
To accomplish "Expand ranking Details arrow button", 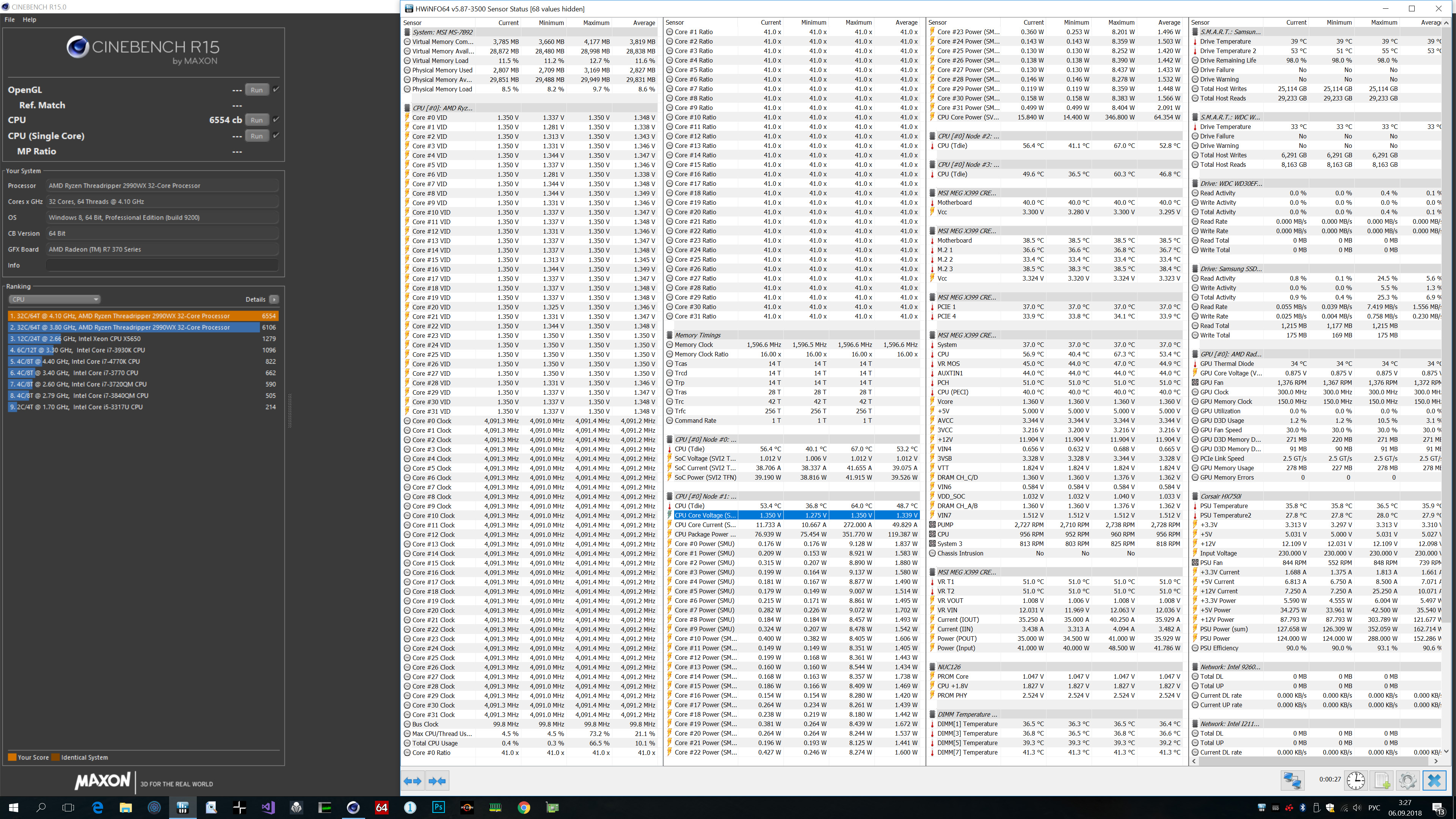I will pyautogui.click(x=274, y=299).
